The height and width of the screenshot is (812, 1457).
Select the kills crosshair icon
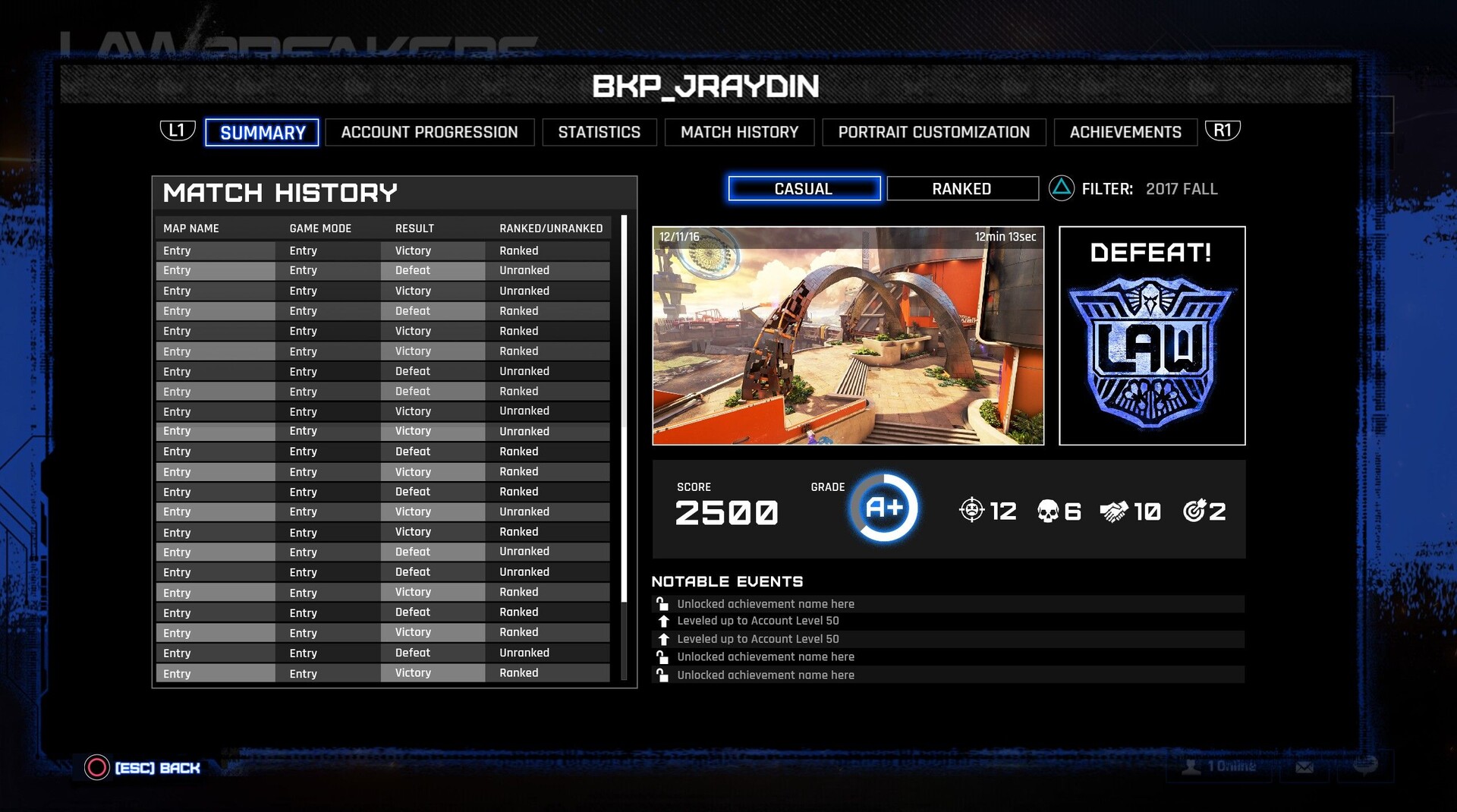pyautogui.click(x=971, y=510)
